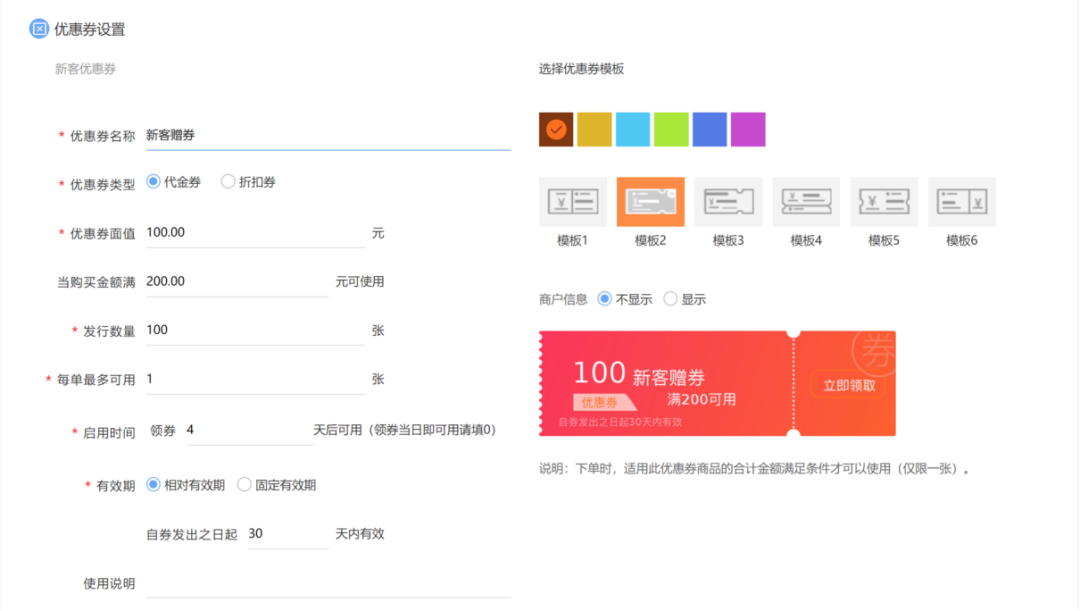Screen dimensions: 1080x611
Task: Click the 使用说明 input field
Action: coord(328,583)
